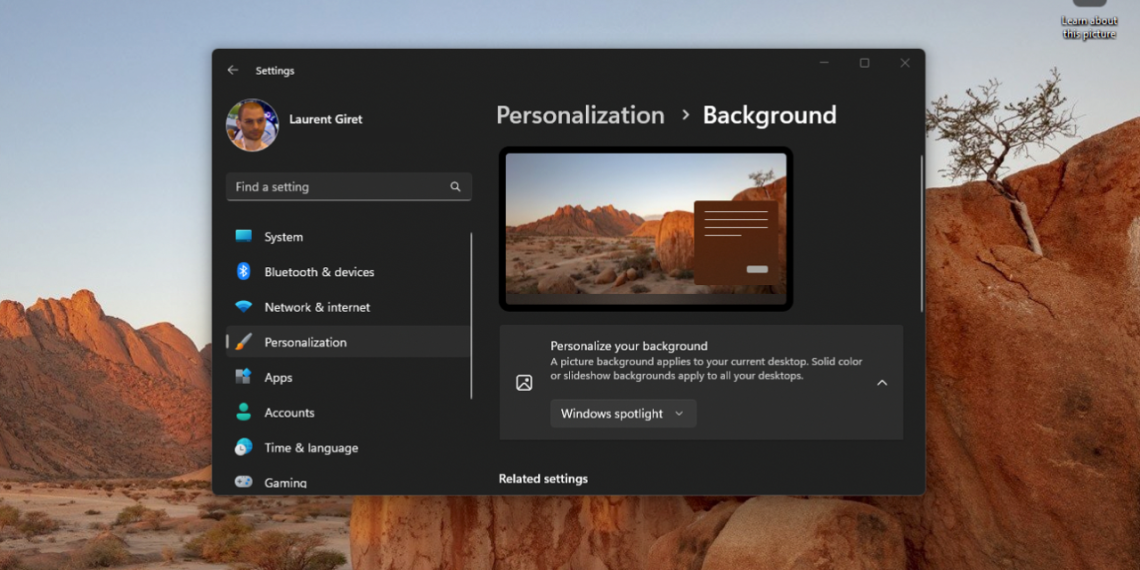Click the Gaming controller icon
Image resolution: width=1140 pixels, height=570 pixels.
tap(243, 482)
